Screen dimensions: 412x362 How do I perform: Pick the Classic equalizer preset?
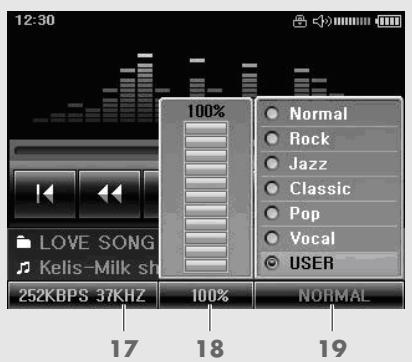click(329, 189)
